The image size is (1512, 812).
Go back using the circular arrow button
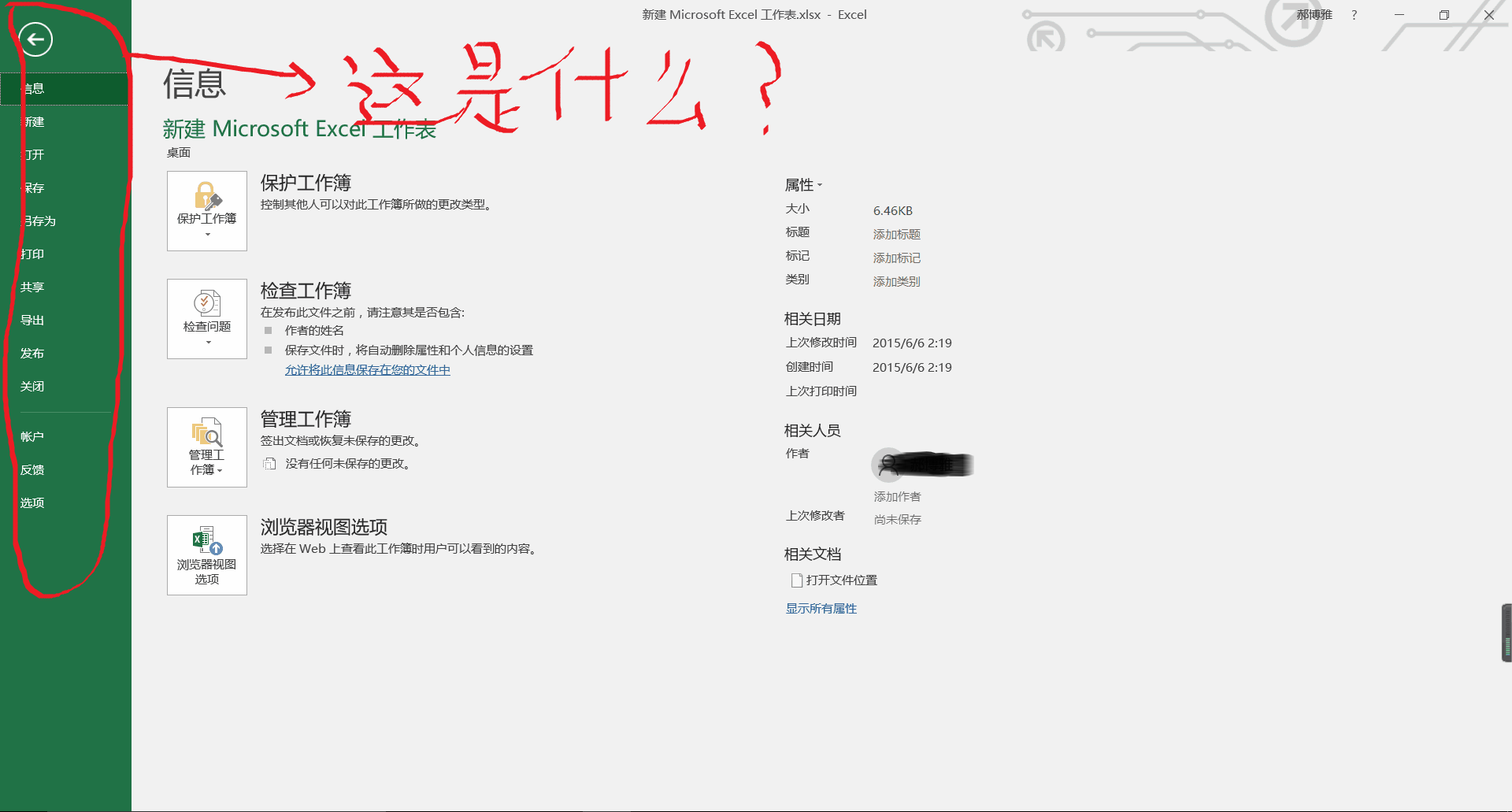click(x=35, y=39)
